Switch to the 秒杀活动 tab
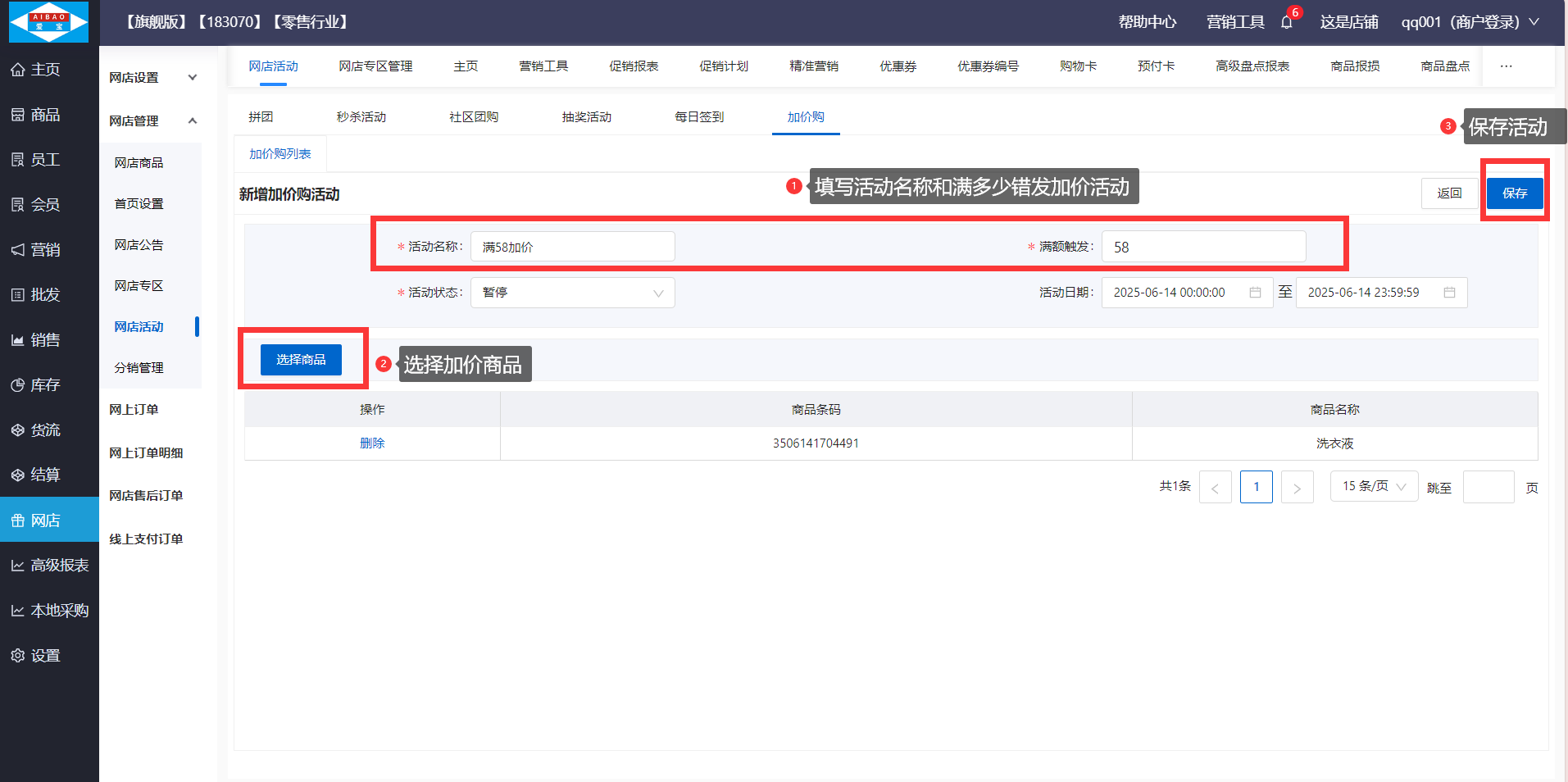 [361, 117]
